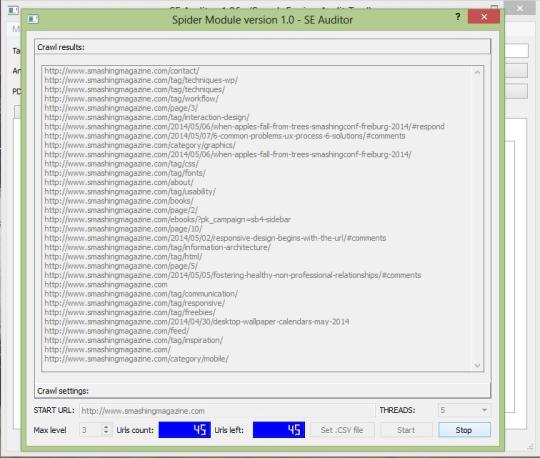The image size is (540, 458).
Task: Click the help question mark button
Action: [458, 17]
